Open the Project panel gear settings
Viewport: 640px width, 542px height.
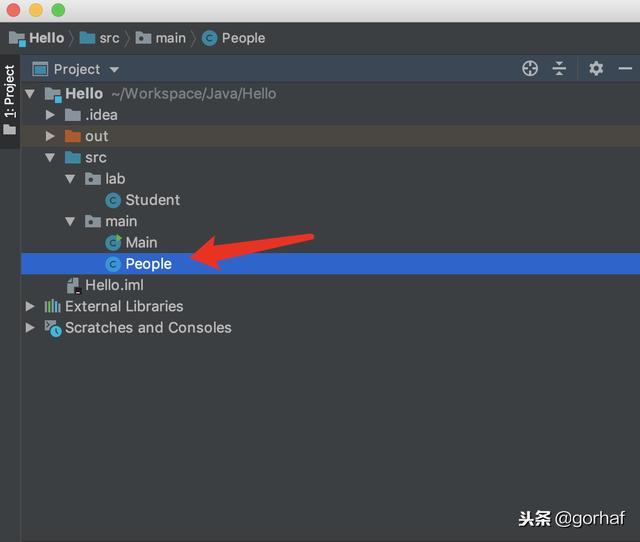pos(596,69)
